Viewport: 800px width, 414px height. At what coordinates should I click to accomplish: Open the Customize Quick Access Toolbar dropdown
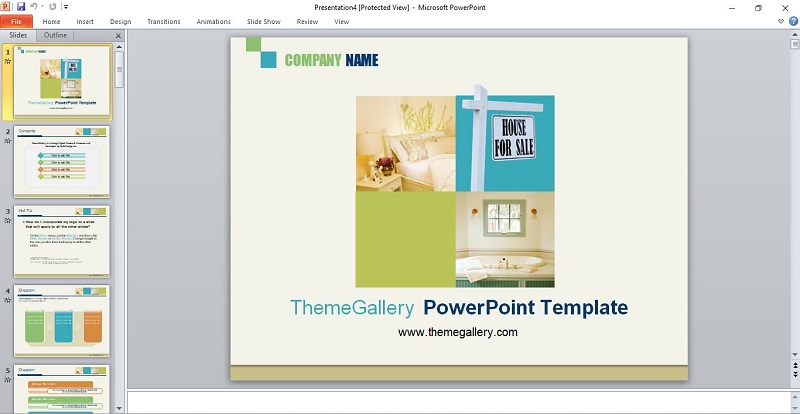(66, 7)
